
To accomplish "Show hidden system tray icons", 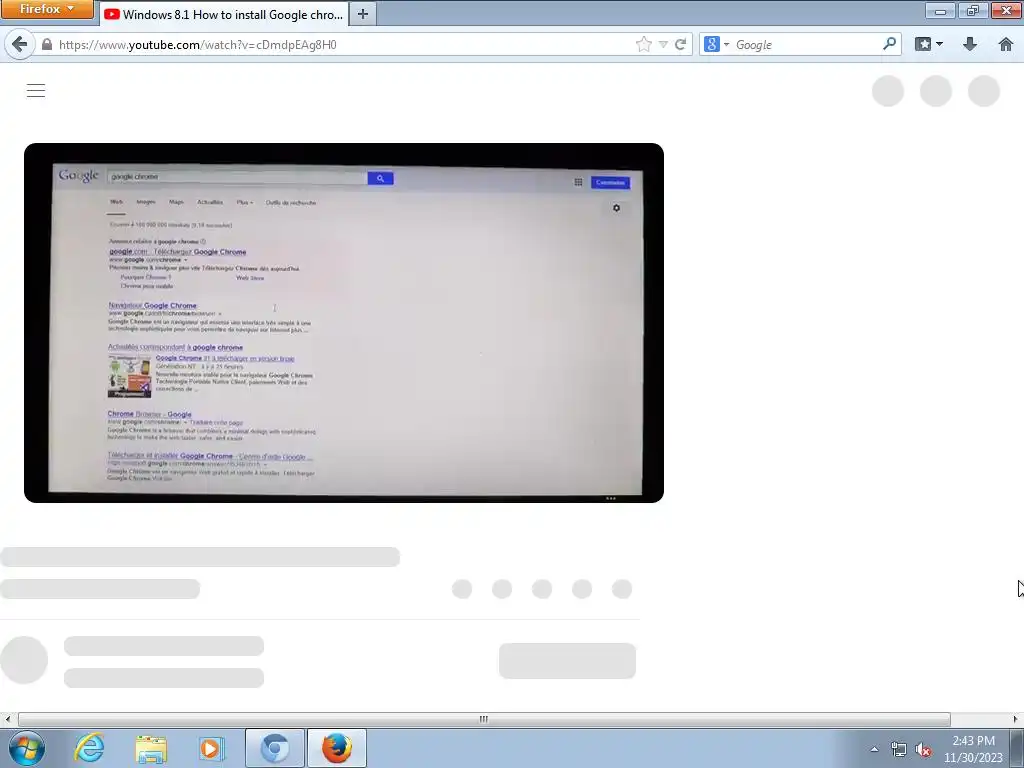I will tap(874, 749).
